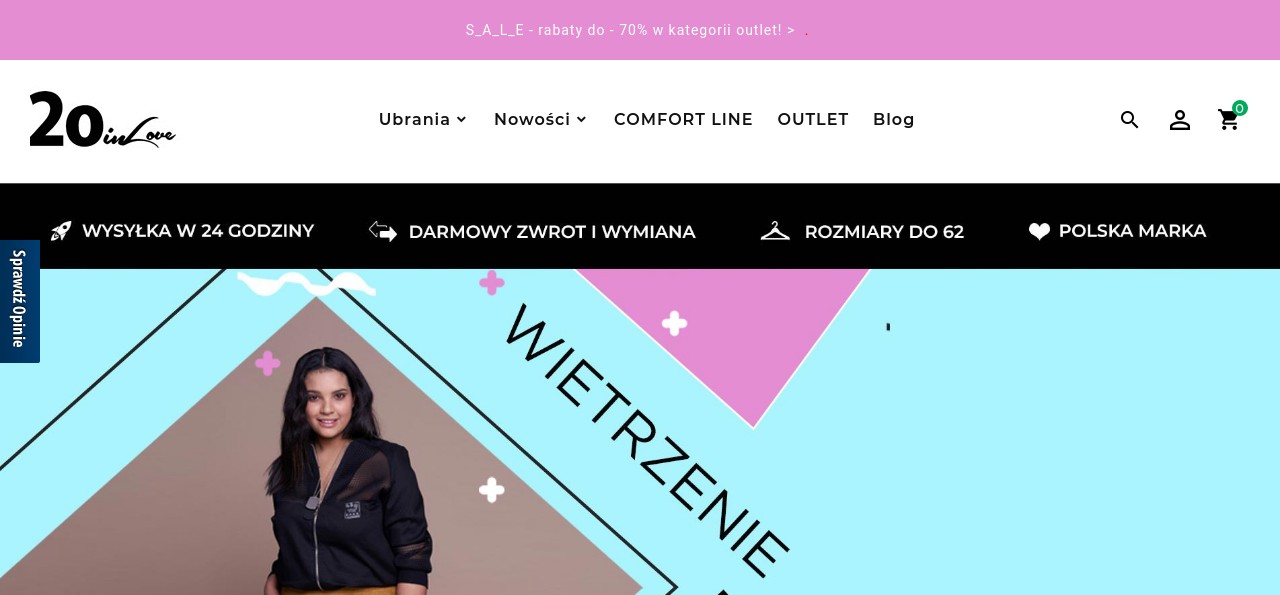Viewport: 1280px width, 595px height.
Task: Expand the Ubrania dropdown chevron
Action: (x=461, y=120)
